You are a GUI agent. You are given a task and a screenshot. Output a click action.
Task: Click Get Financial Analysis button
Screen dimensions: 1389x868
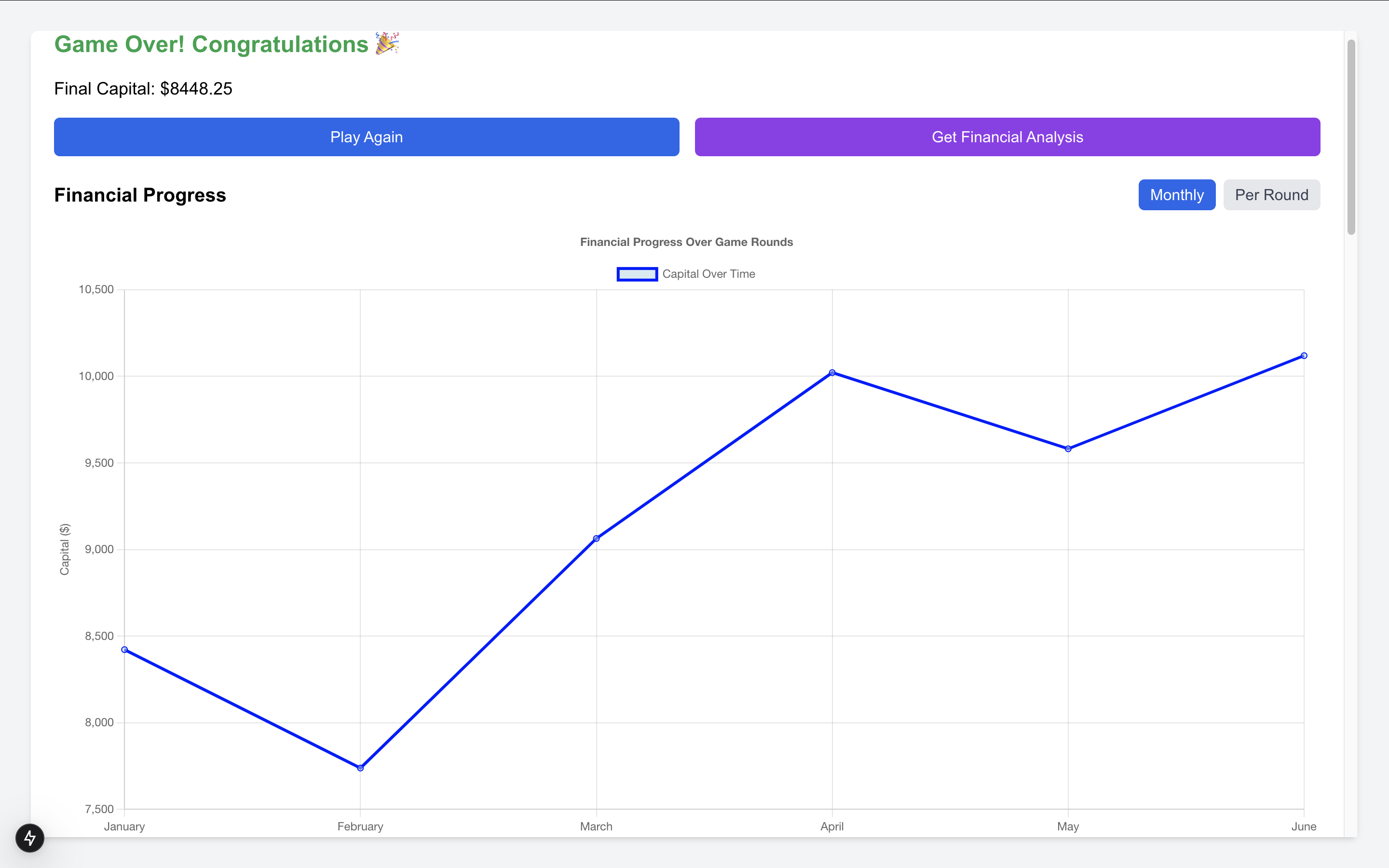[x=1007, y=136]
